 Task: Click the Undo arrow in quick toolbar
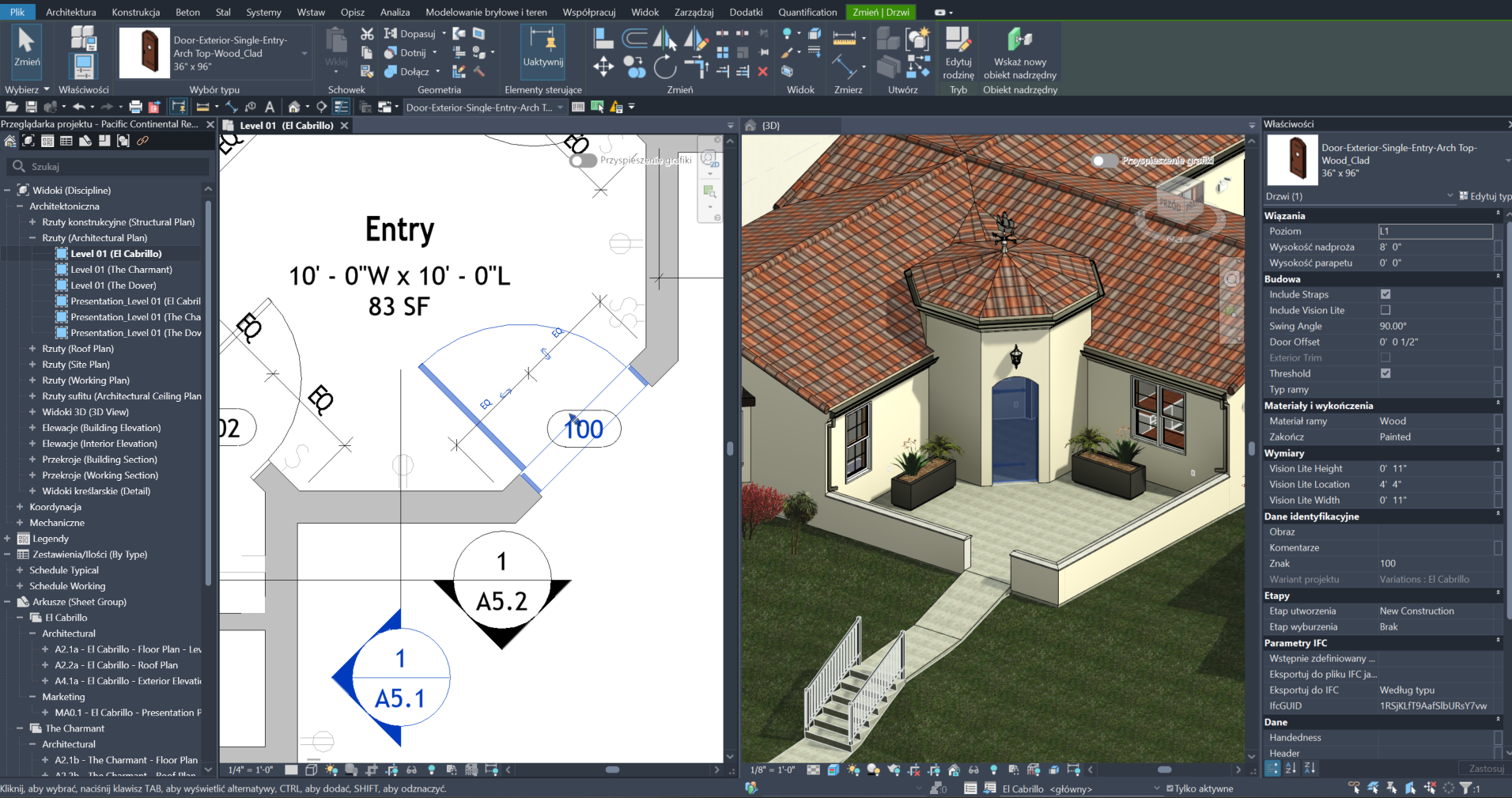(x=79, y=107)
